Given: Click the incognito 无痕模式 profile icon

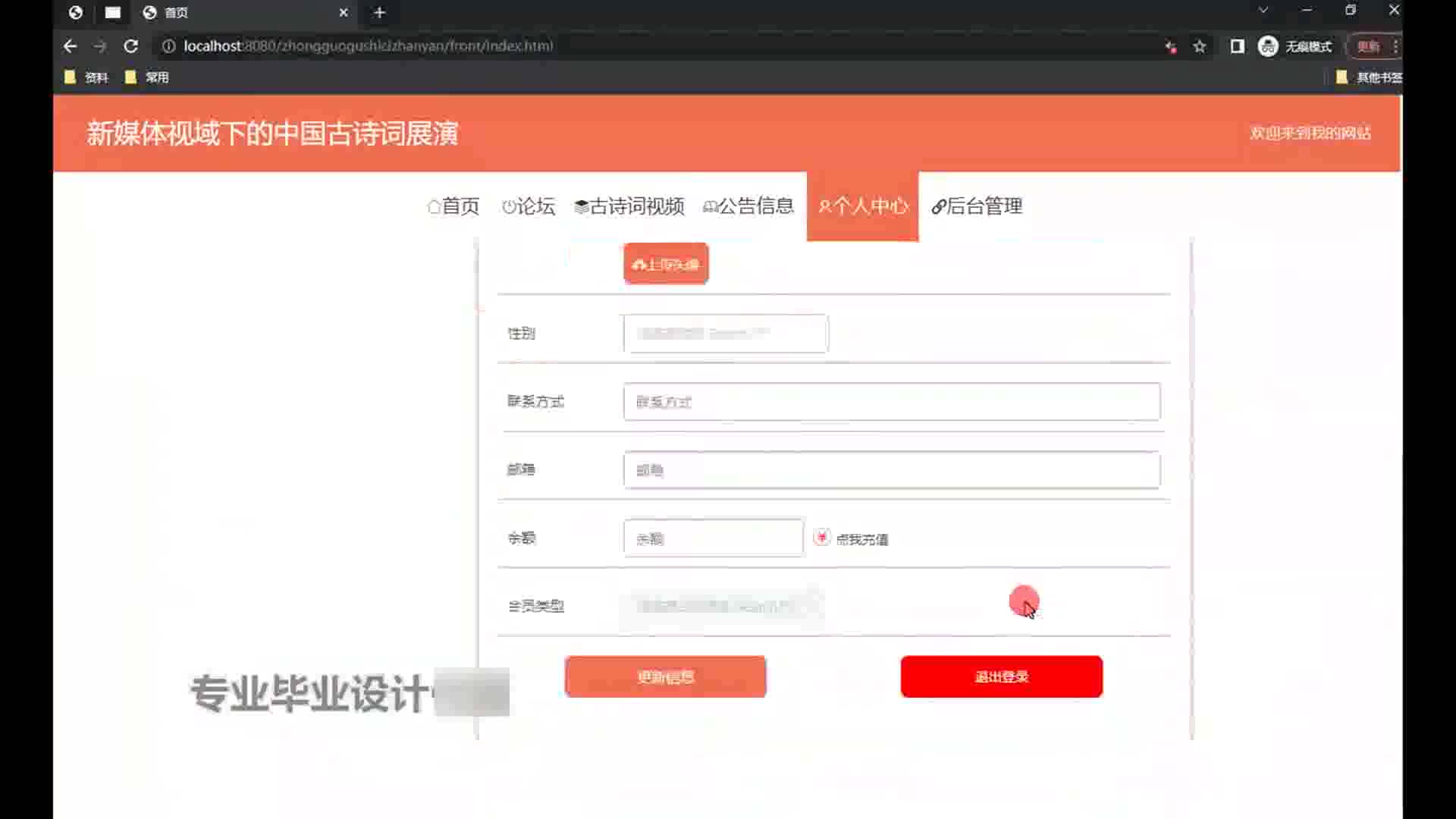Looking at the screenshot, I should (x=1268, y=46).
